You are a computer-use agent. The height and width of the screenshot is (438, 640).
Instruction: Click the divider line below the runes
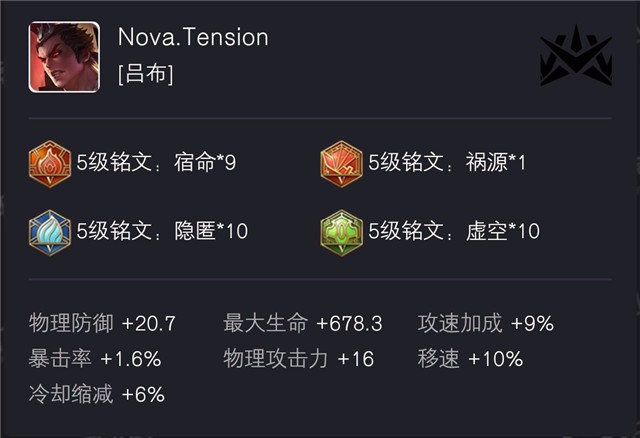[x=320, y=279]
